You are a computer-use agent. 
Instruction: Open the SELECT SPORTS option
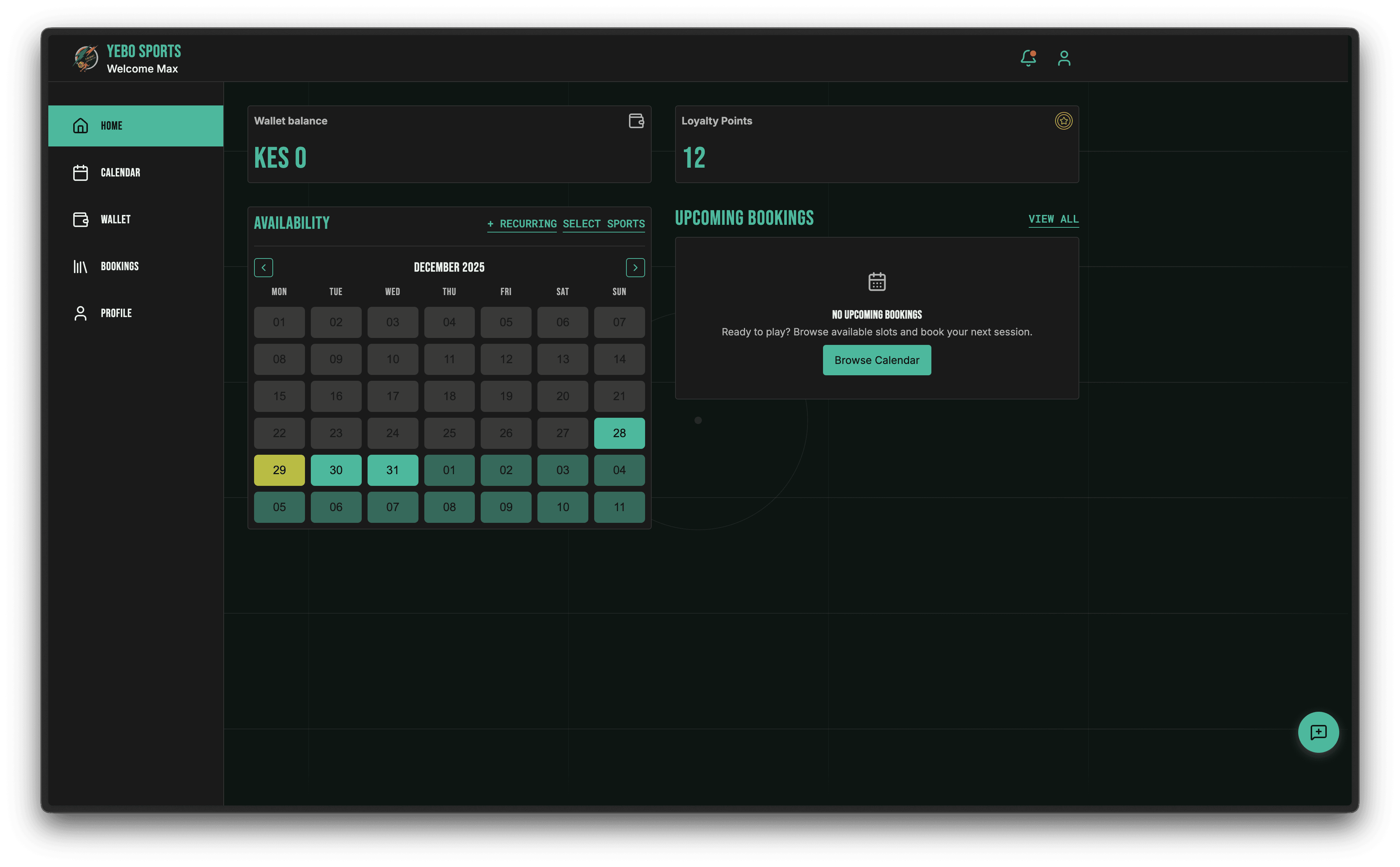click(604, 224)
